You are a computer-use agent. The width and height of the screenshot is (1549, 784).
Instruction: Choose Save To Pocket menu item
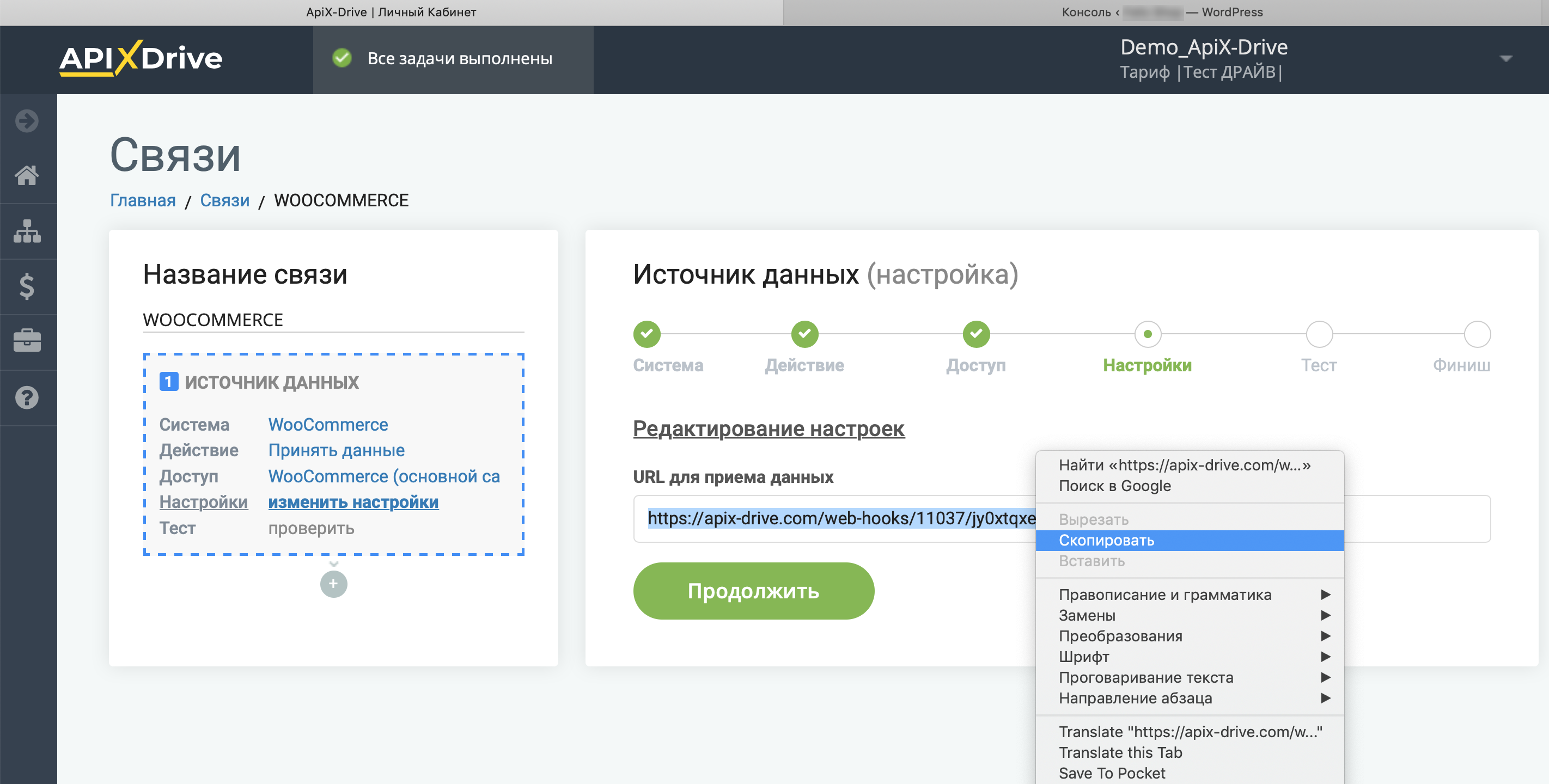point(1190,773)
